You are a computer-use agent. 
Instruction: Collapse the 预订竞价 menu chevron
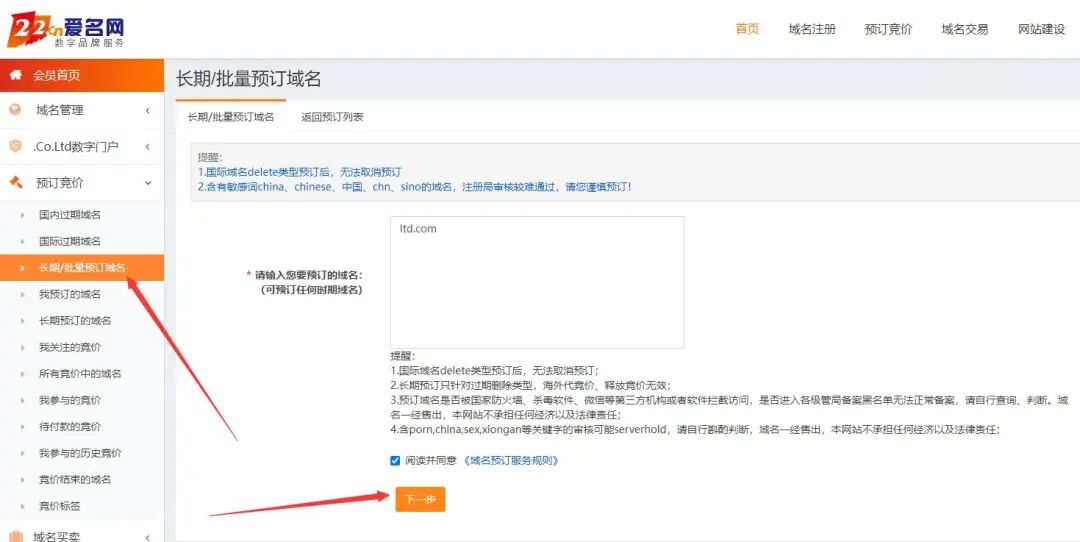point(147,183)
